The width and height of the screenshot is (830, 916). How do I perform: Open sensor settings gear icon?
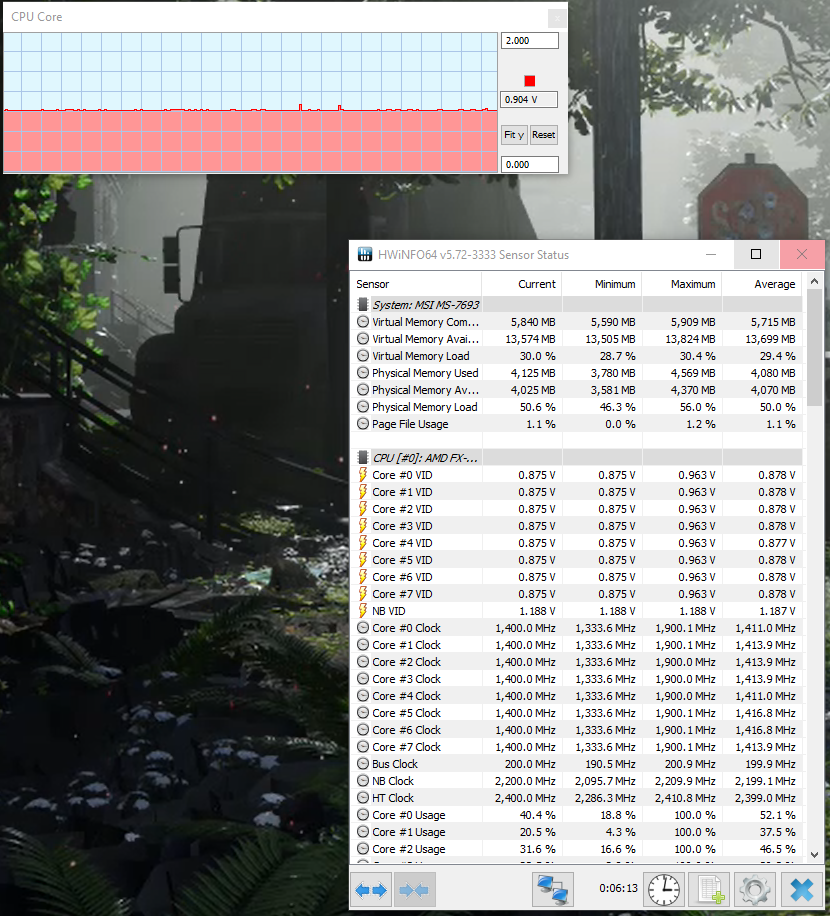point(755,890)
